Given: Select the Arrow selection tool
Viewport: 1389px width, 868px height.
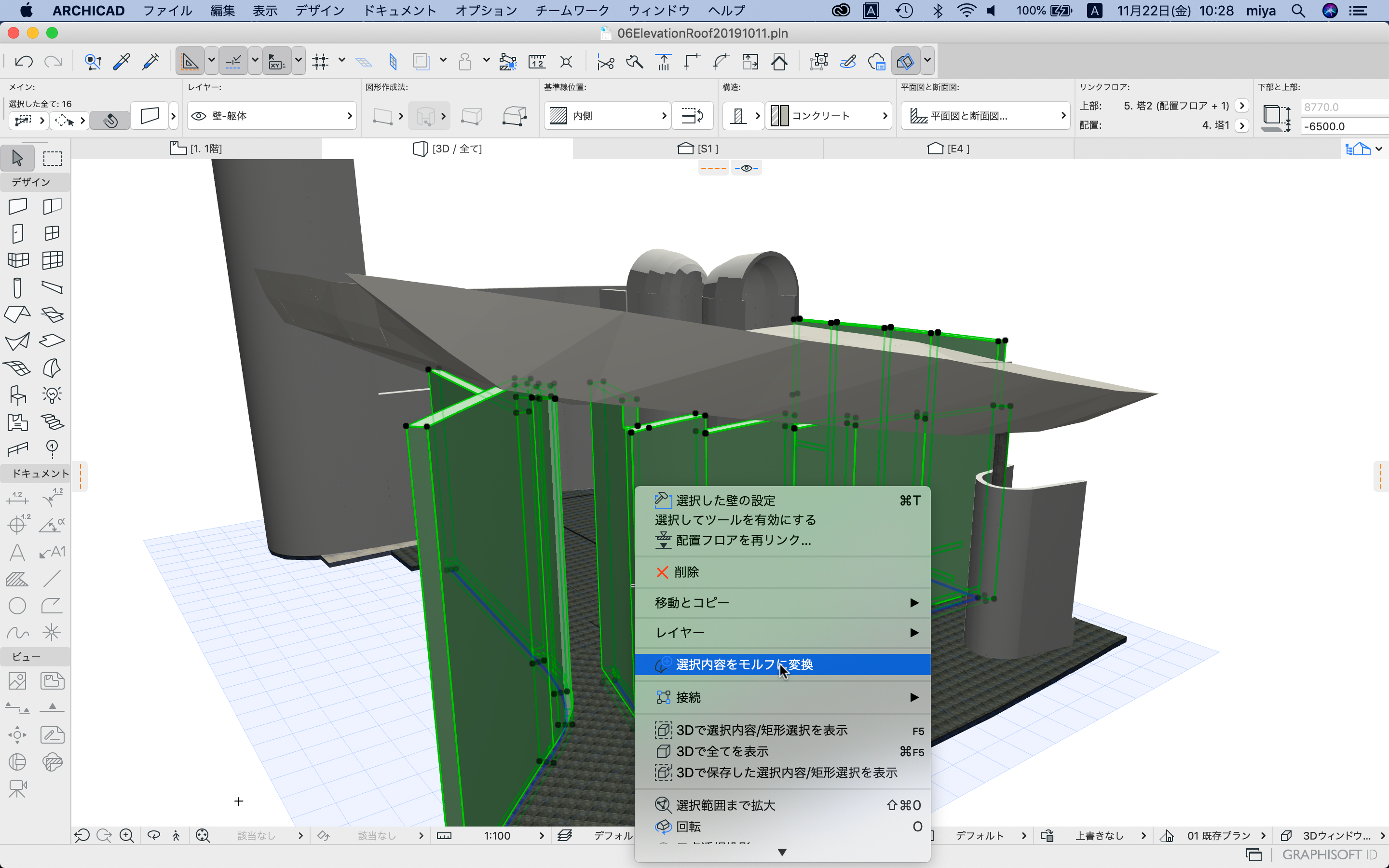Looking at the screenshot, I should pos(17,158).
